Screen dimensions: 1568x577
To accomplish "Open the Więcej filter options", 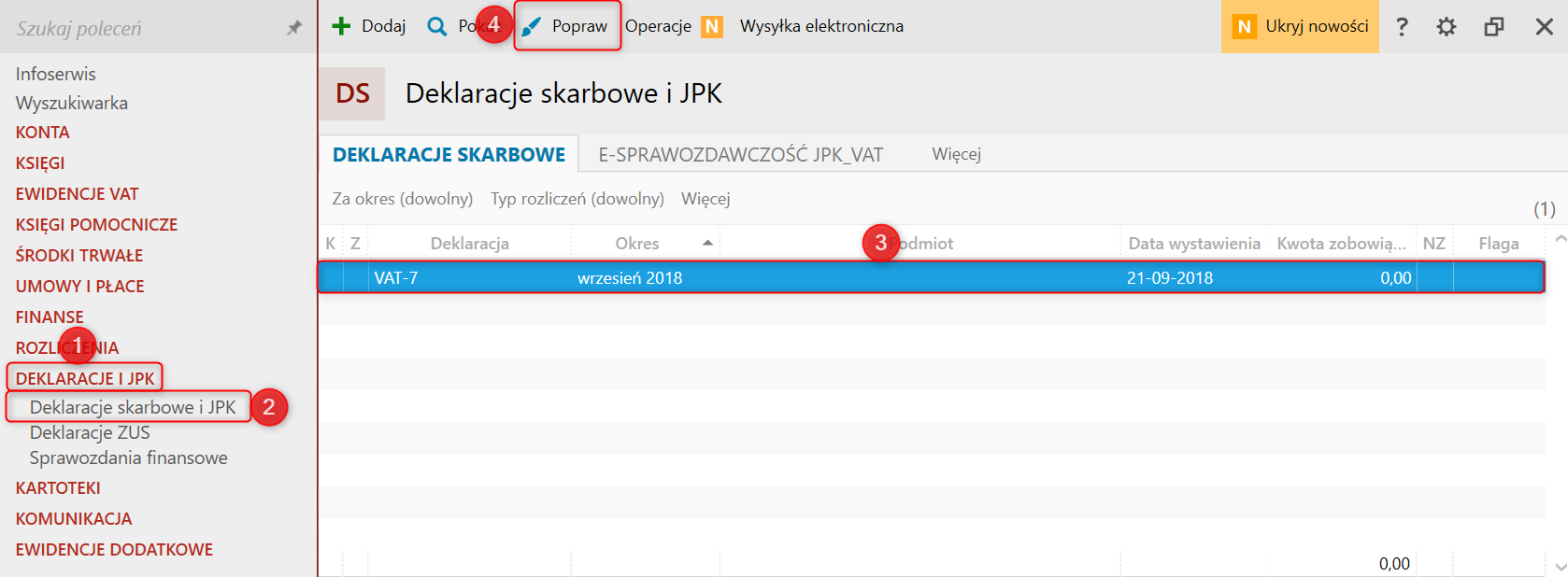I will click(706, 199).
